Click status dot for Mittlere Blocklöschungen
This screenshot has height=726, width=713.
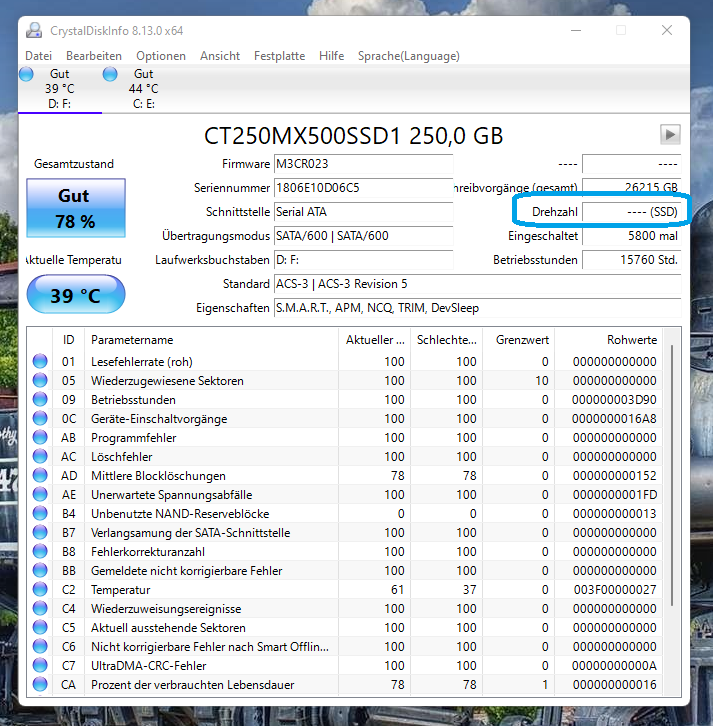40,475
